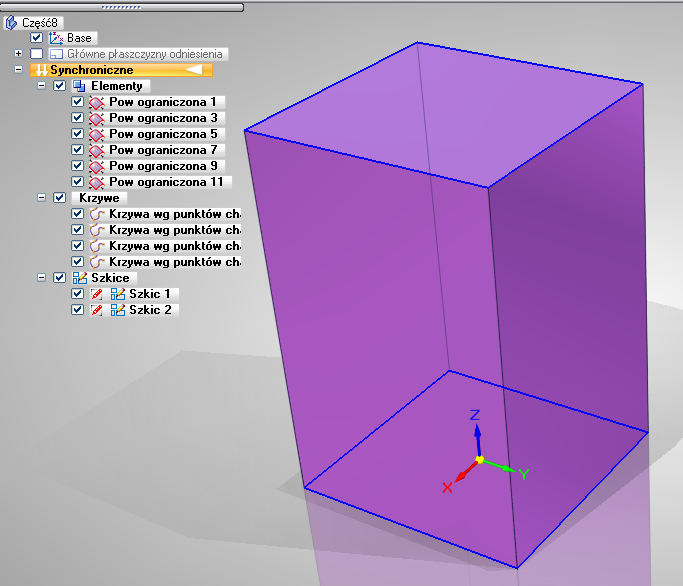The image size is (683, 586).
Task: Click the blue sketch icon of Szkic 1
Action: (118, 294)
